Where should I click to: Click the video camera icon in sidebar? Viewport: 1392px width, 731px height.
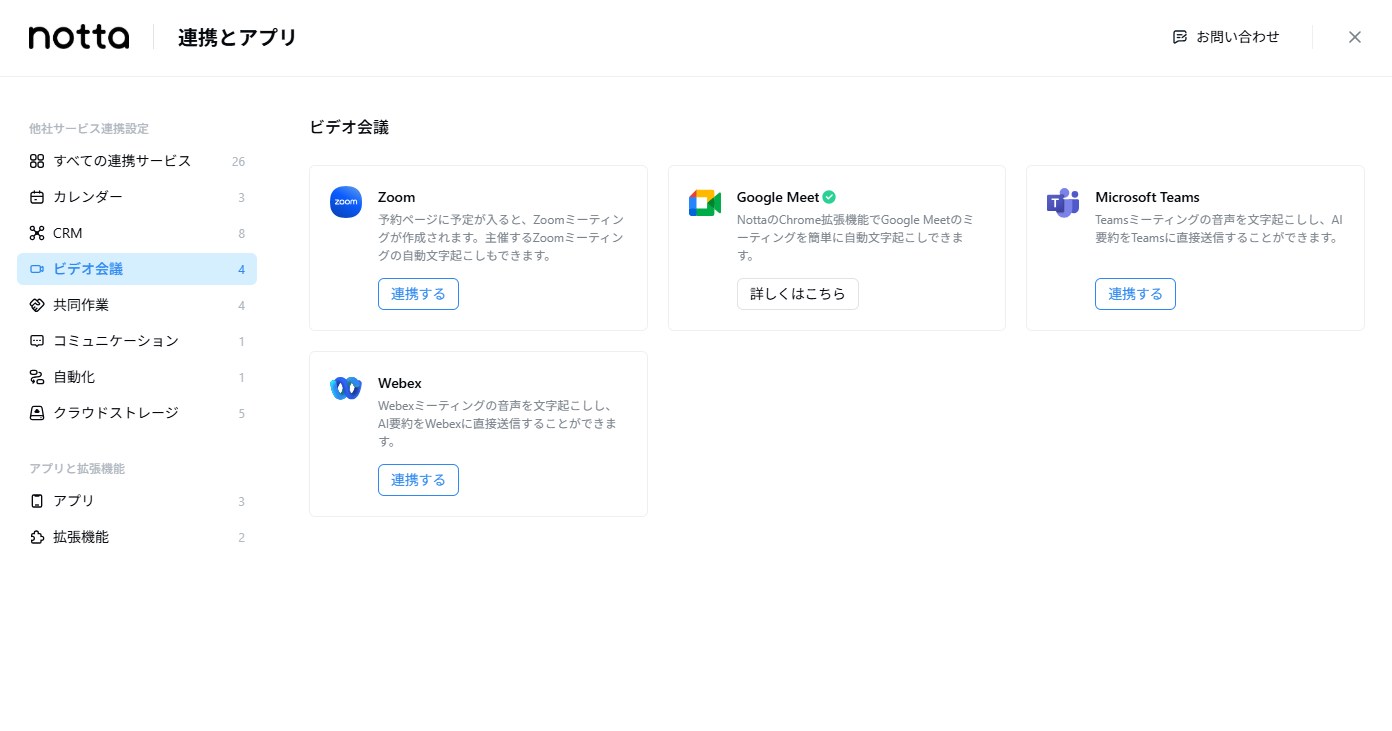37,269
